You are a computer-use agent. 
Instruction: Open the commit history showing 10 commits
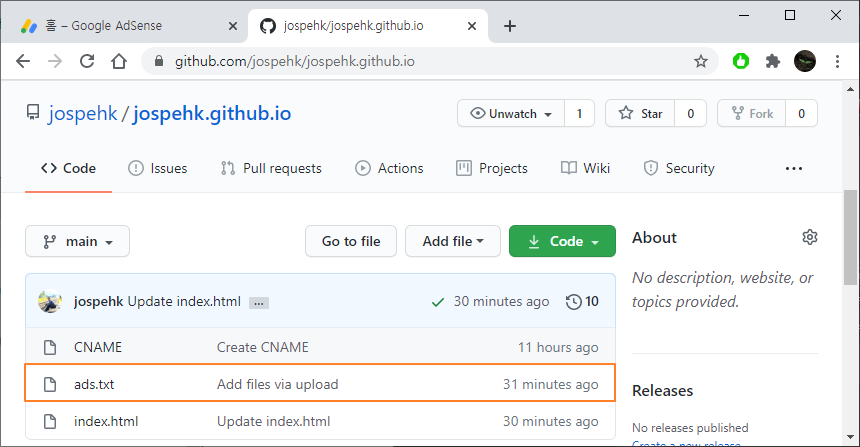[x=582, y=302]
